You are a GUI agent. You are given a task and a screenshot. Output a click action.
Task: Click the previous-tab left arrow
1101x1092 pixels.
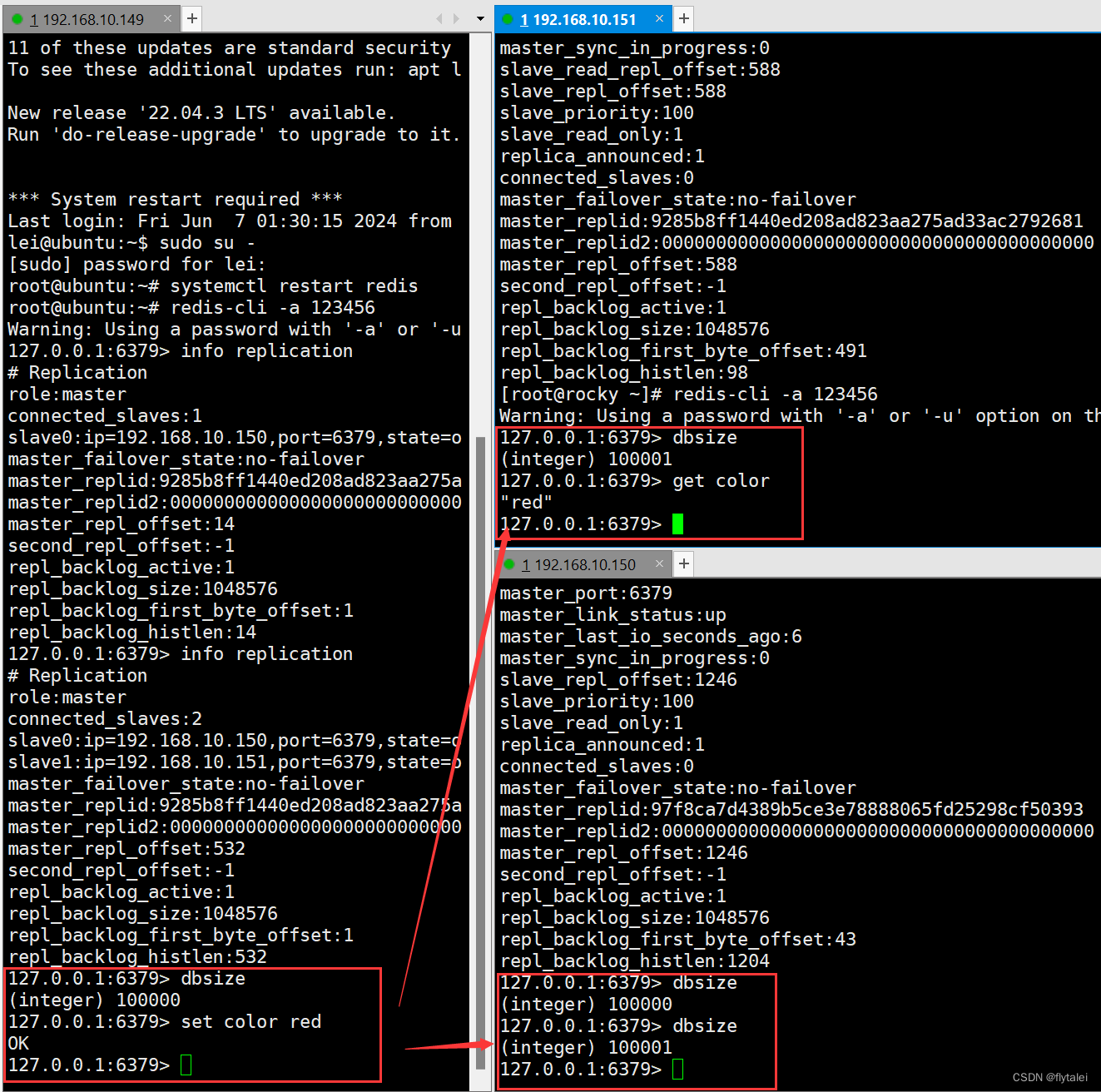[439, 18]
